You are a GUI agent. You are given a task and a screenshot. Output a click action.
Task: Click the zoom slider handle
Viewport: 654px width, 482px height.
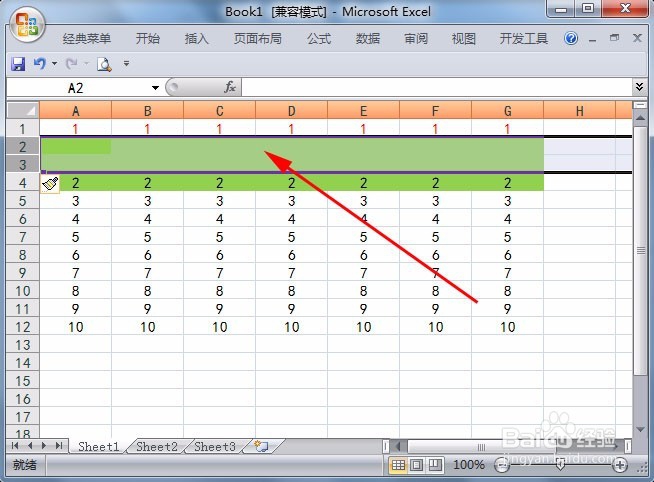click(561, 465)
